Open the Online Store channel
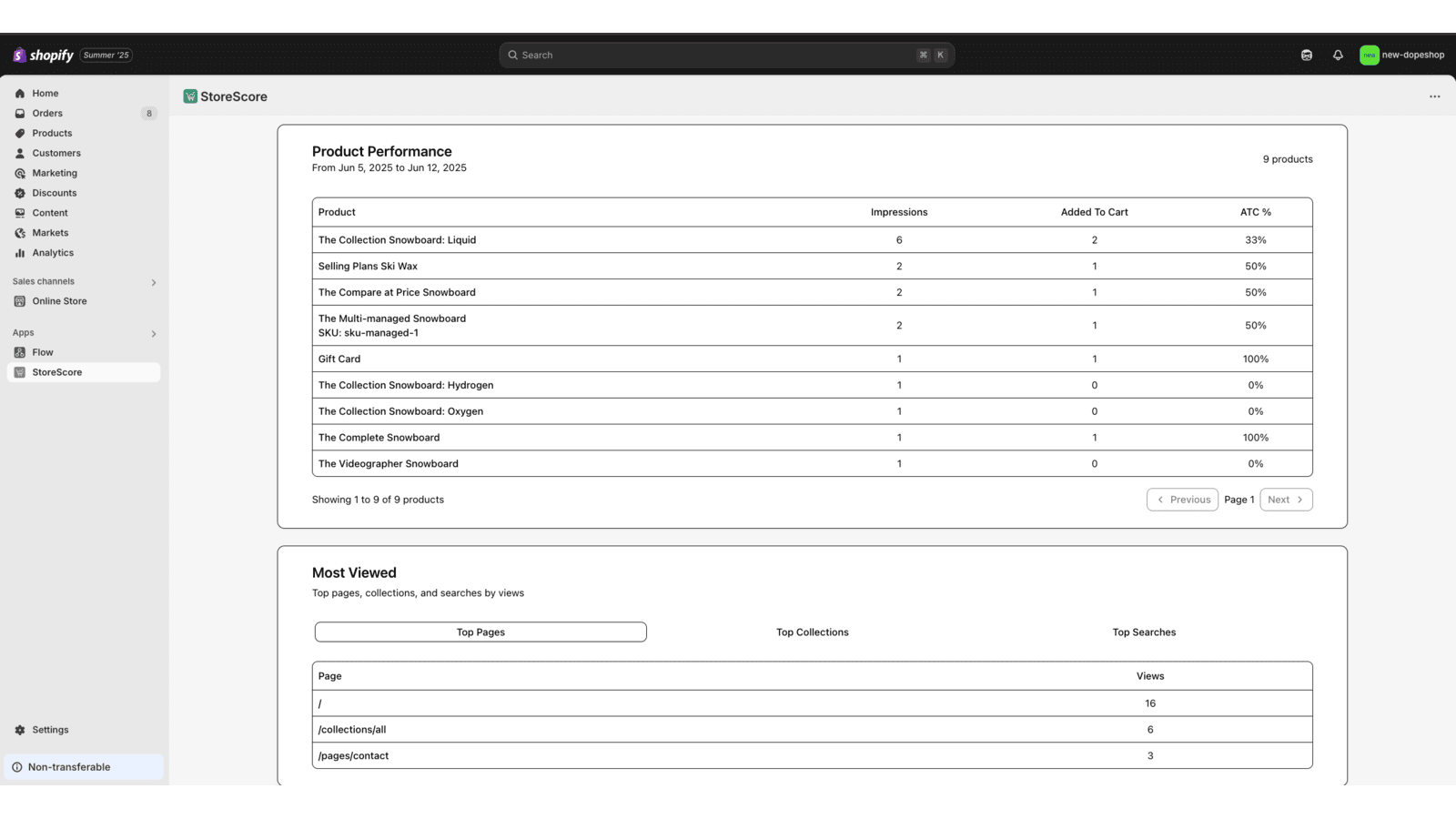This screenshot has height=819, width=1456. click(84, 301)
